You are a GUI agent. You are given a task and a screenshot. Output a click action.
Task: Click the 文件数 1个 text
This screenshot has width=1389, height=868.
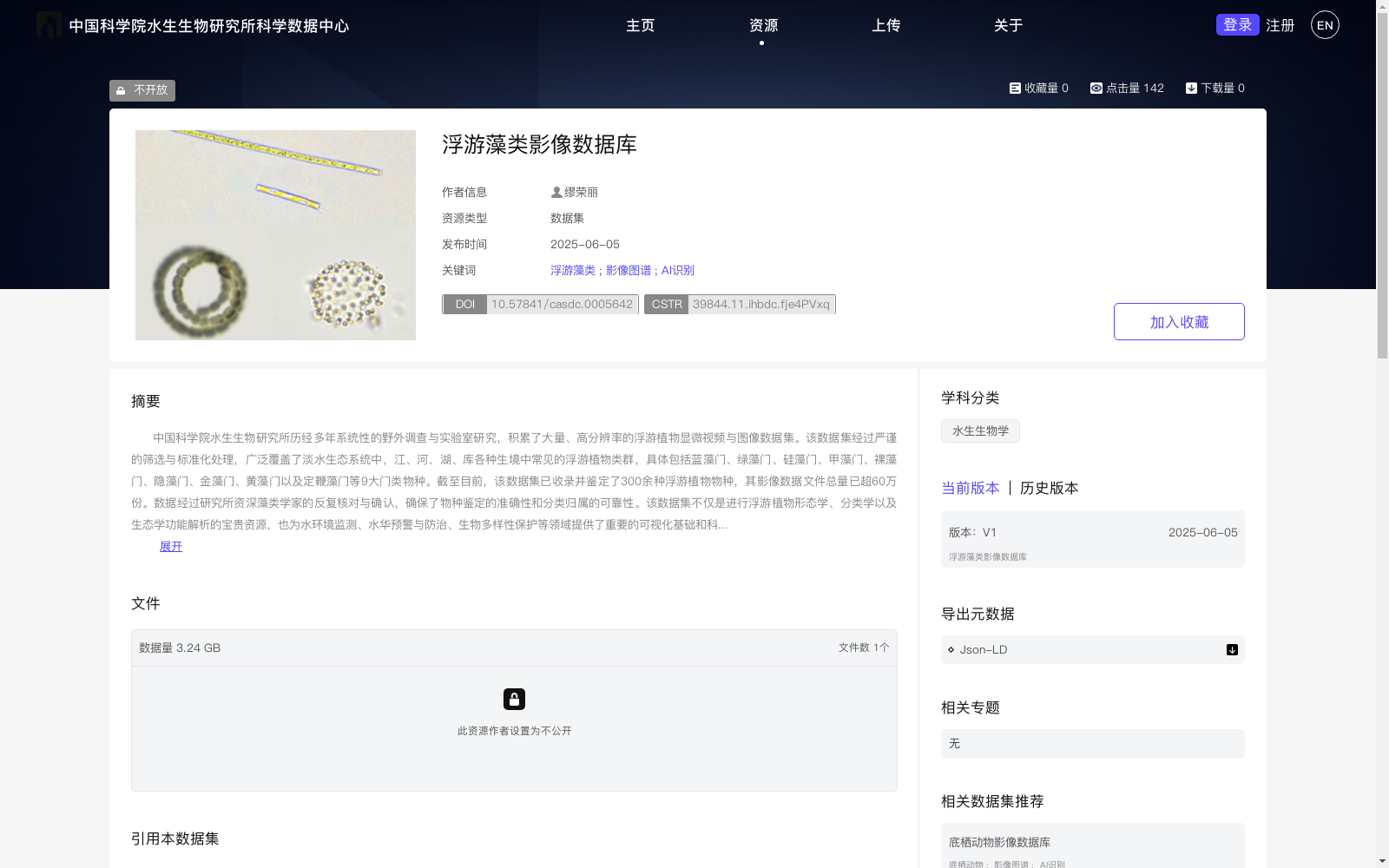[864, 648]
